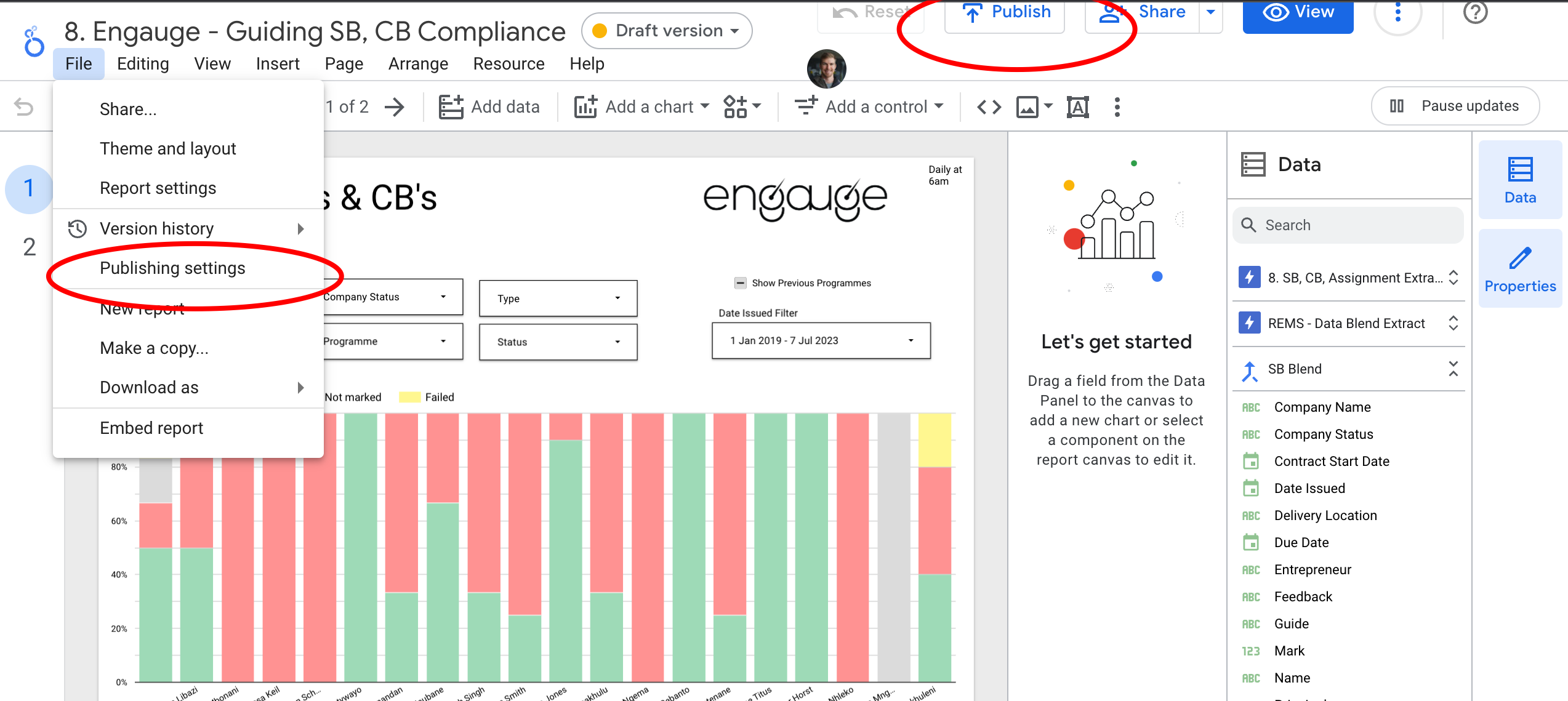Collapse the SB Blend data source
The height and width of the screenshot is (701, 1568).
(1453, 369)
